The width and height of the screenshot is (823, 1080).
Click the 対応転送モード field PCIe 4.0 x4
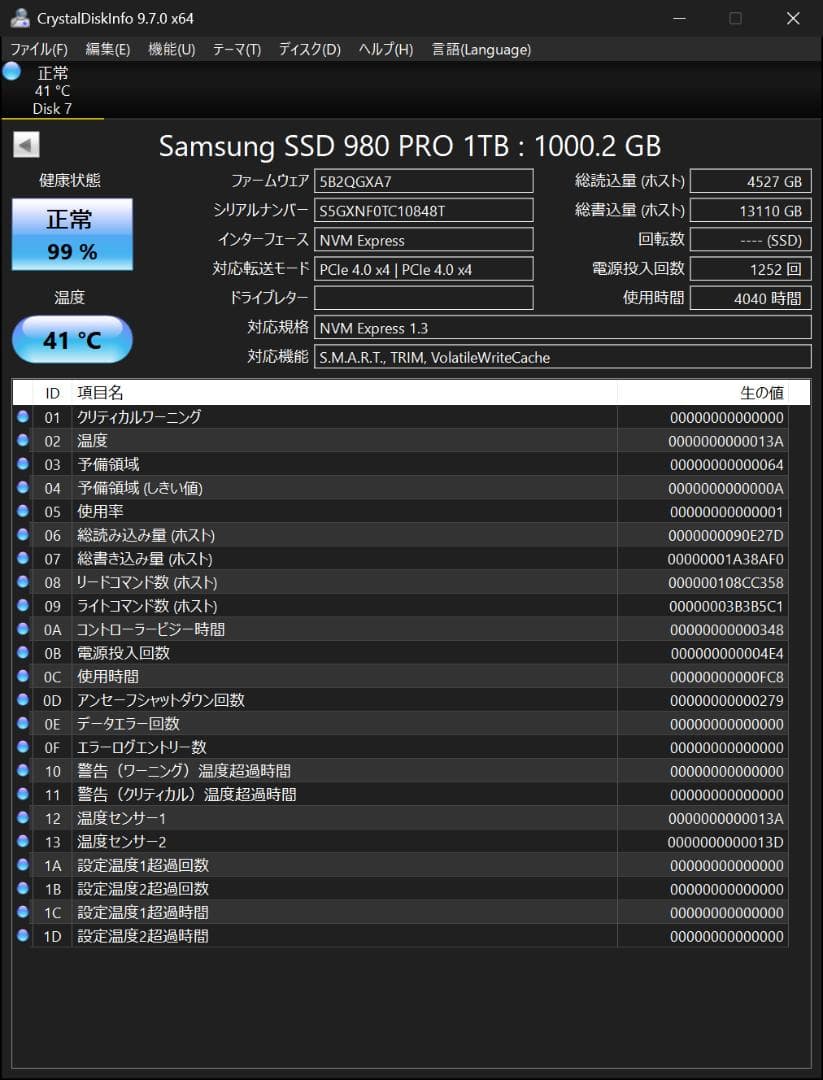(x=424, y=269)
